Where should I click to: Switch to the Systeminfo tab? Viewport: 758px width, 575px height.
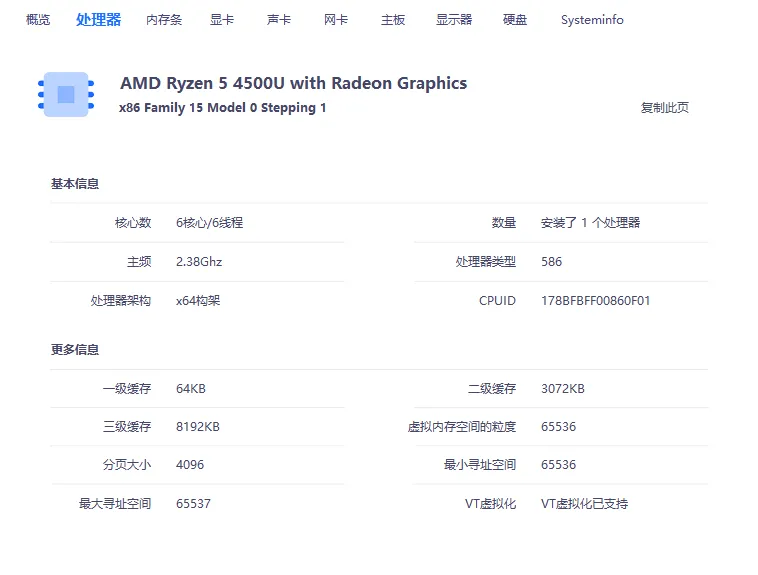tap(592, 20)
